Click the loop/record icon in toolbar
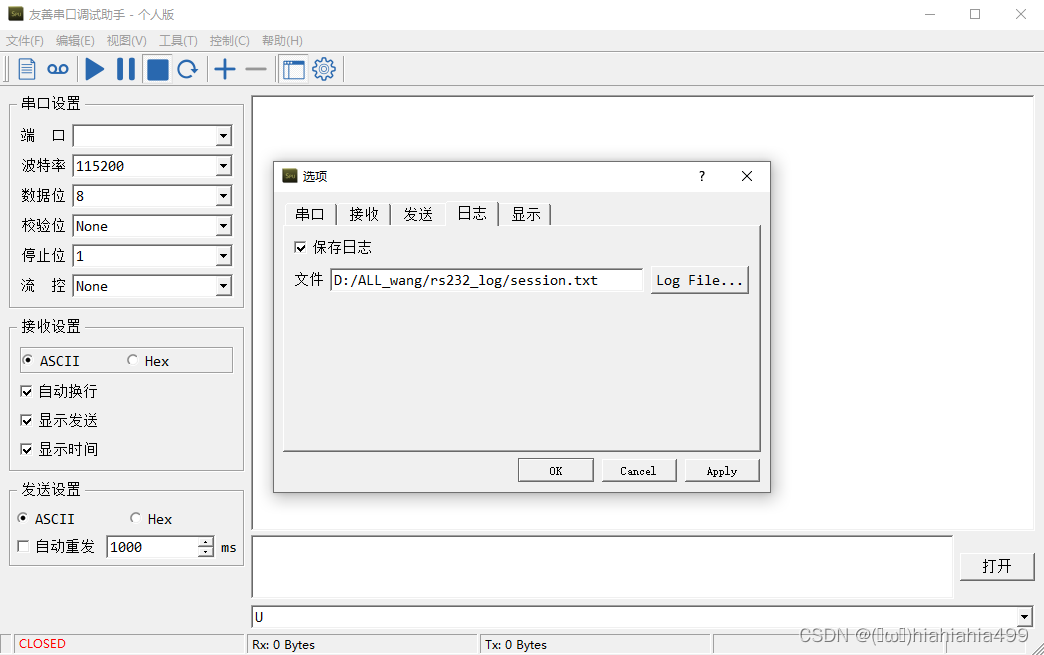The image size is (1044, 655). [x=58, y=69]
